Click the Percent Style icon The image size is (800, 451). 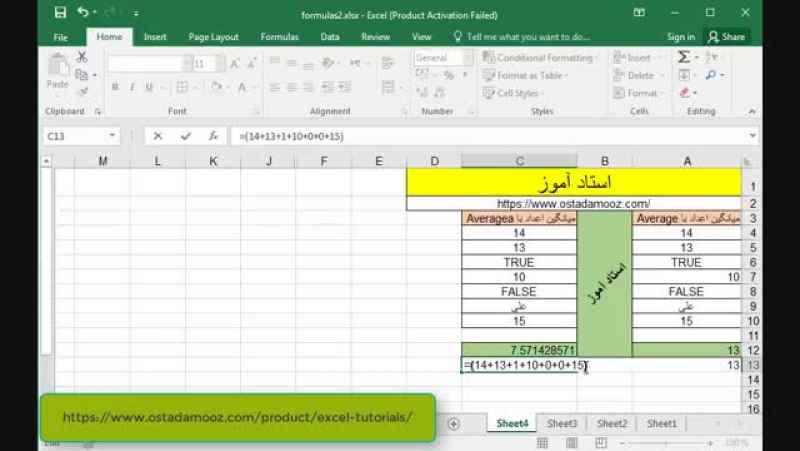(448, 76)
